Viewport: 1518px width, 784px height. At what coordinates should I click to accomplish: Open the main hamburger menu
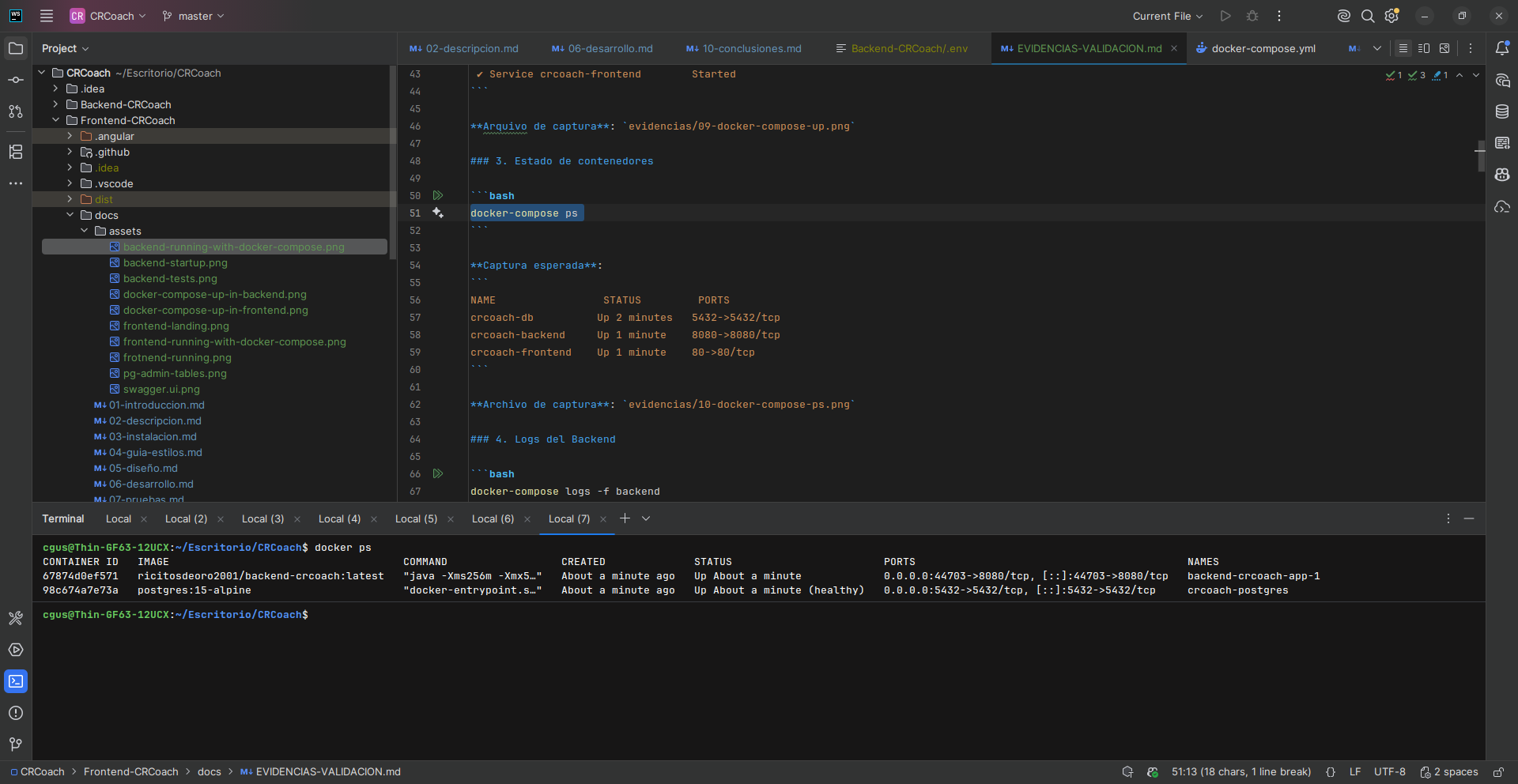(47, 16)
